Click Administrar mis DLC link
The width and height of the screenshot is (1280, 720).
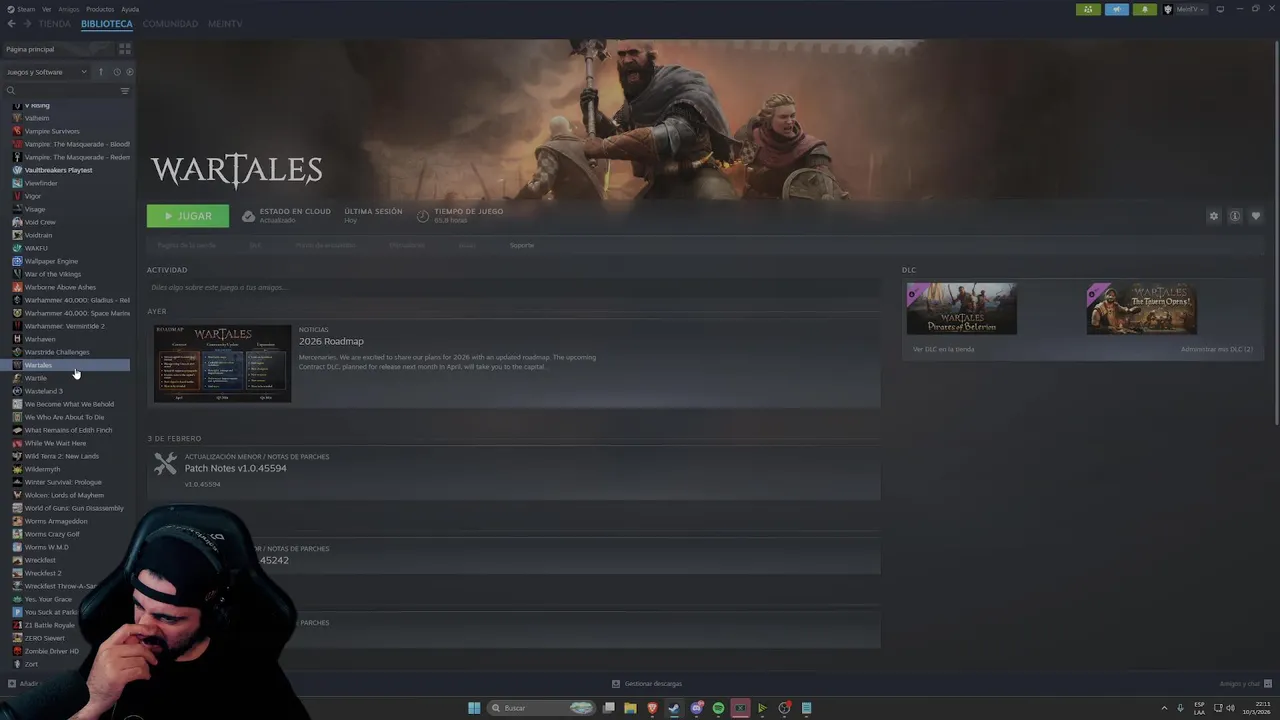click(1216, 349)
